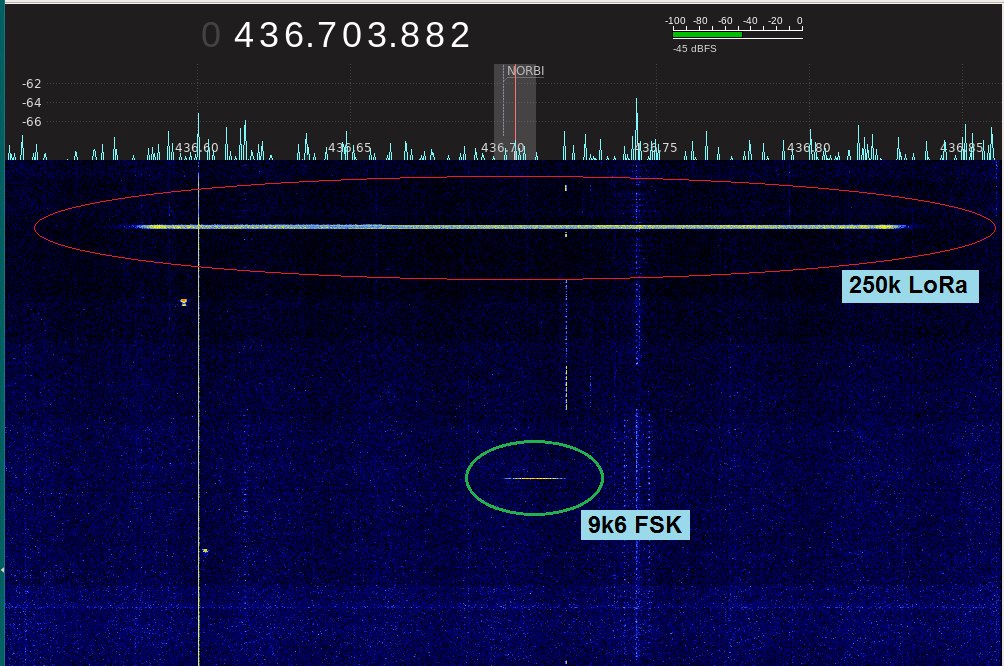The image size is (1004, 666).
Task: Click the wide LoRa signal streak in waterfall
Action: 520,227
